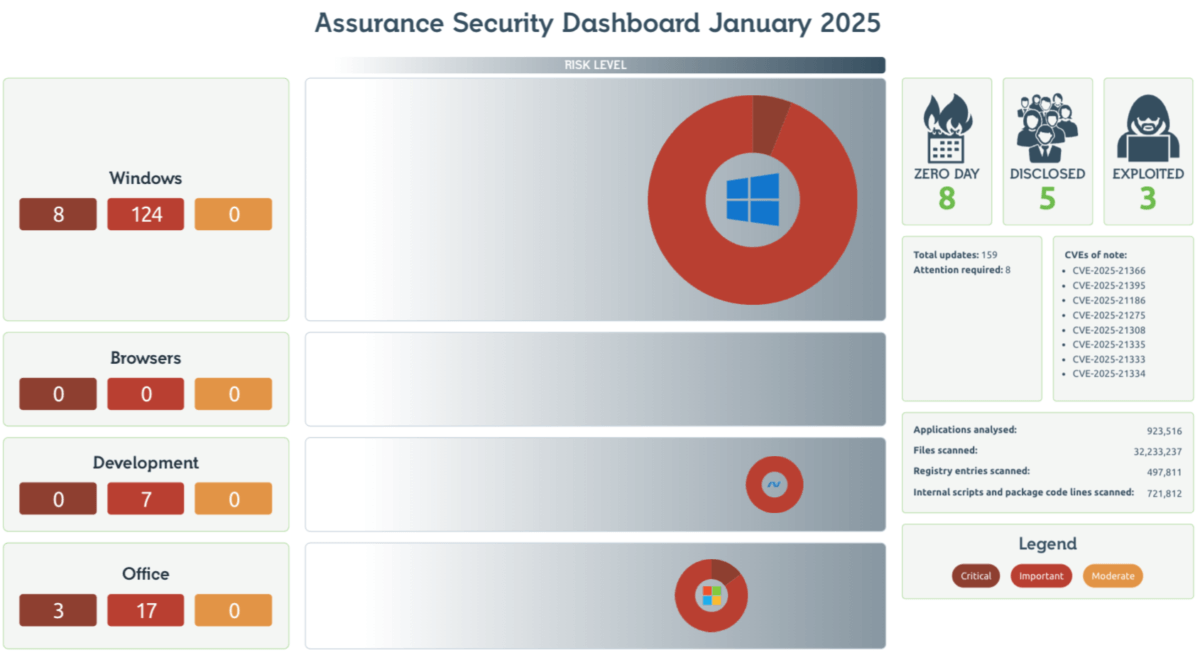Image resolution: width=1200 pixels, height=655 pixels.
Task: Click the Browsers category heading
Action: pyautogui.click(x=146, y=358)
